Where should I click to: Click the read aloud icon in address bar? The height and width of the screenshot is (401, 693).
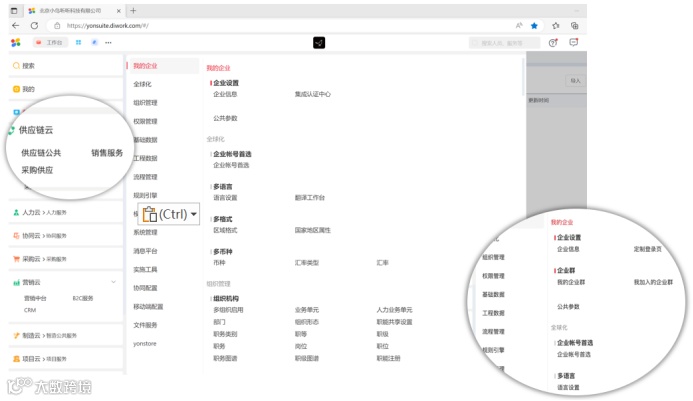click(519, 26)
